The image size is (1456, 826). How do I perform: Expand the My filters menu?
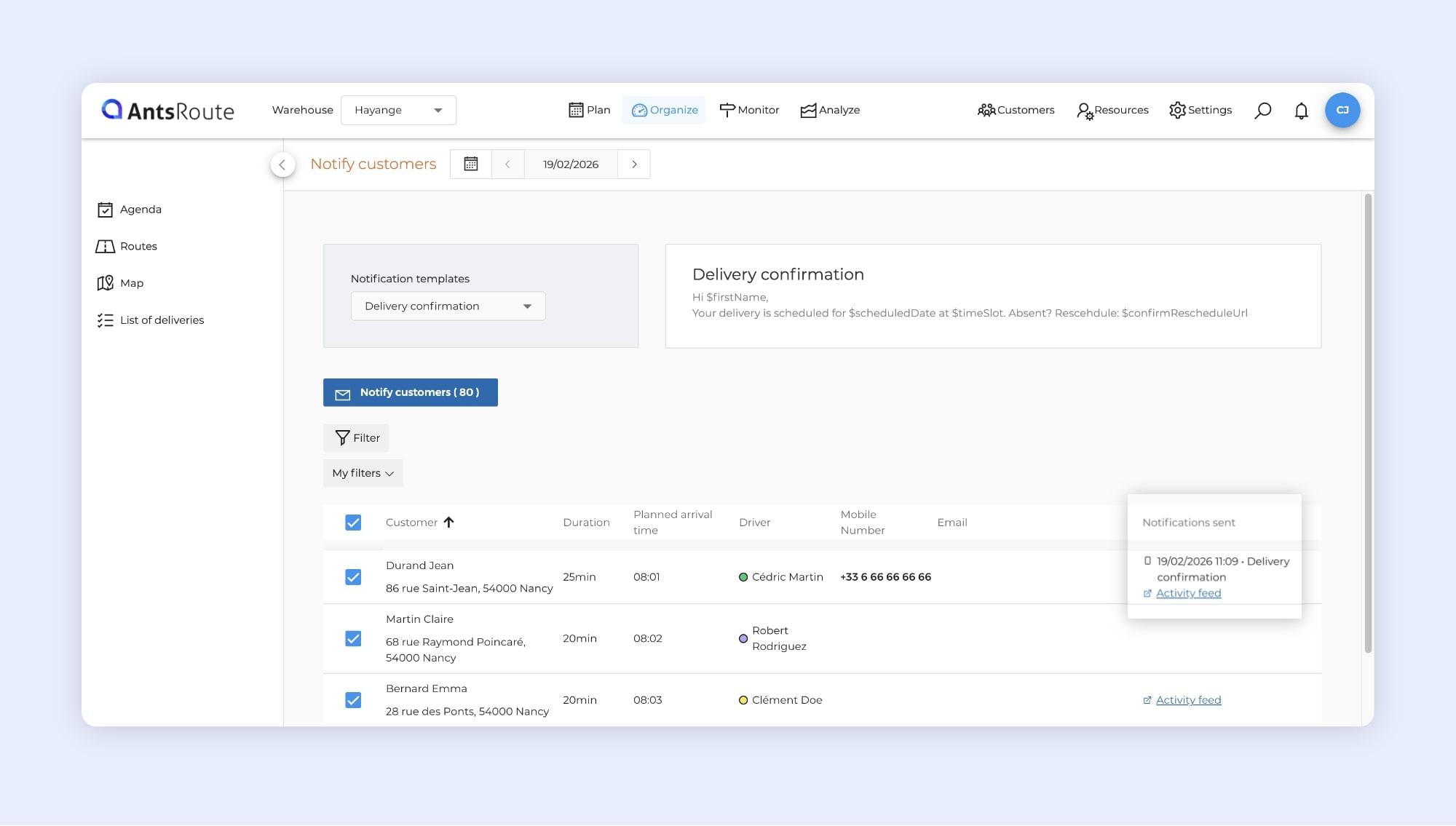point(363,474)
